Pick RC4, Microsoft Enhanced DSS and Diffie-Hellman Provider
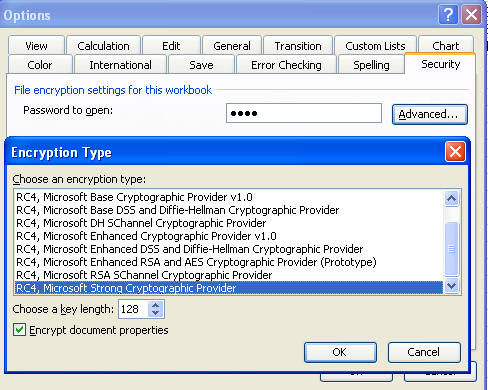 [x=229, y=249]
